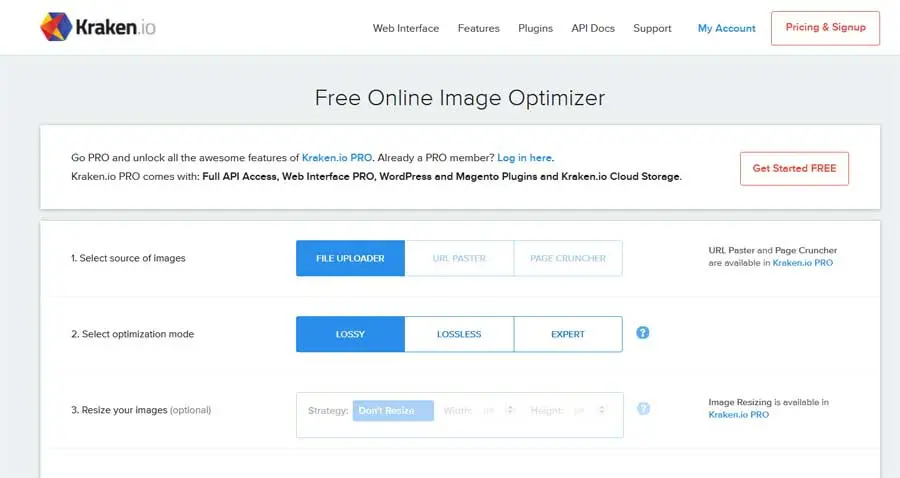Image resolution: width=900 pixels, height=478 pixels.
Task: Open Web Interface in the navigation
Action: [x=406, y=28]
